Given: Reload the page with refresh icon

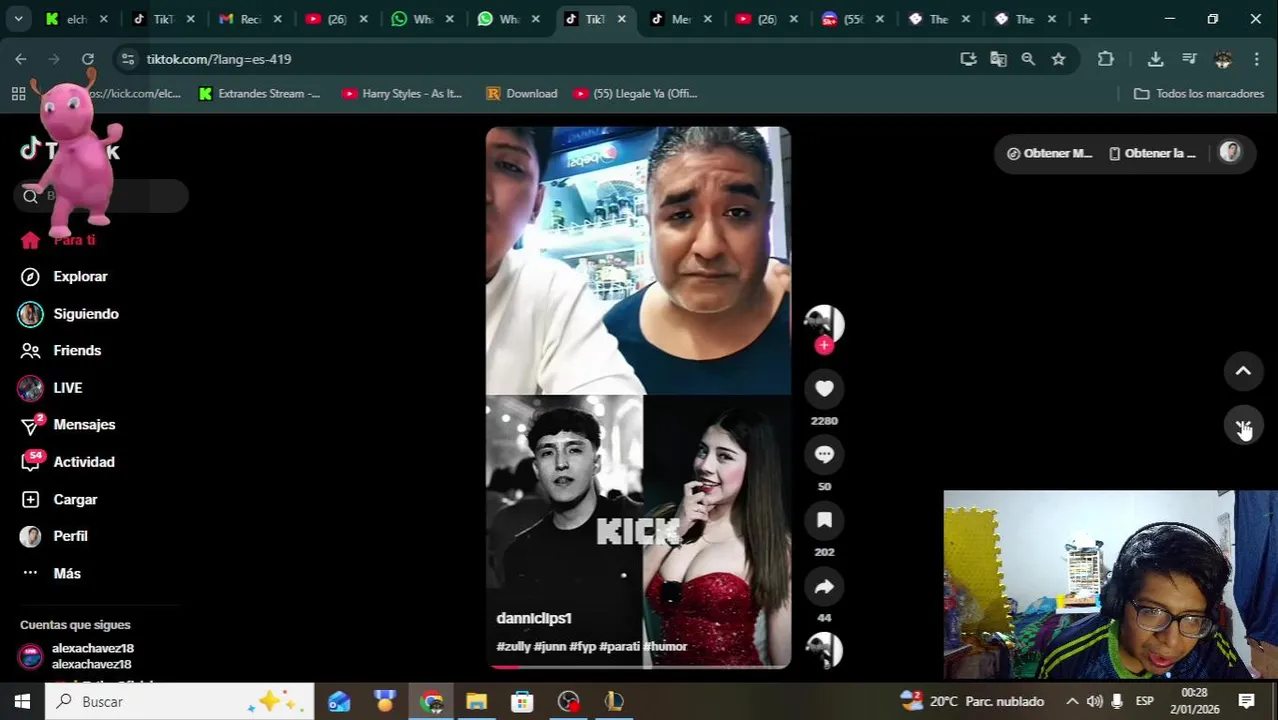Looking at the screenshot, I should click(88, 59).
